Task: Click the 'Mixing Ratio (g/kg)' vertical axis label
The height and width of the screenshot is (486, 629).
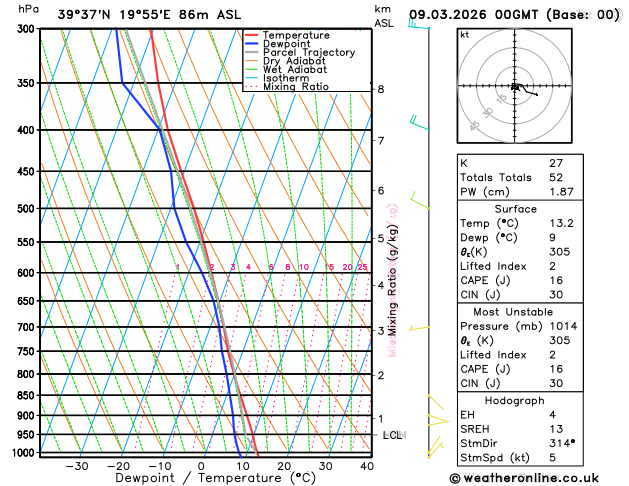Action: [x=392, y=280]
